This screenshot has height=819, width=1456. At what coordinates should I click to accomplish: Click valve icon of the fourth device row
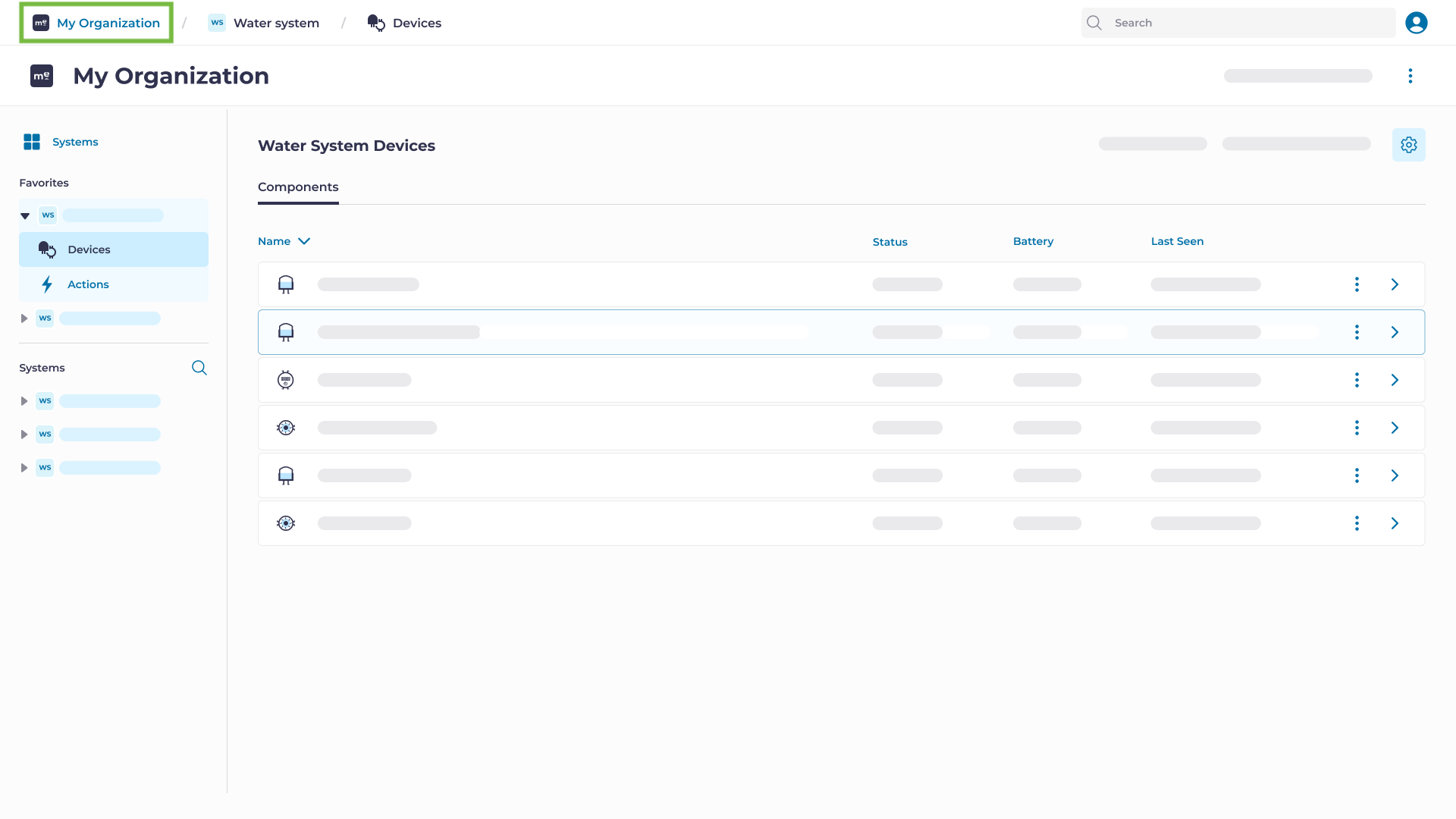pyautogui.click(x=286, y=428)
